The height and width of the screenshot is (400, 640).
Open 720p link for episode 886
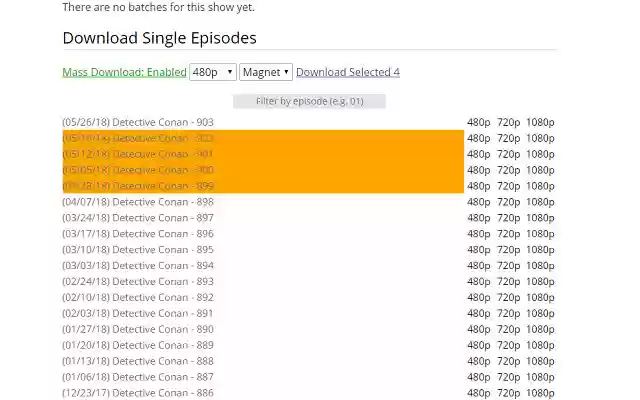click(508, 393)
